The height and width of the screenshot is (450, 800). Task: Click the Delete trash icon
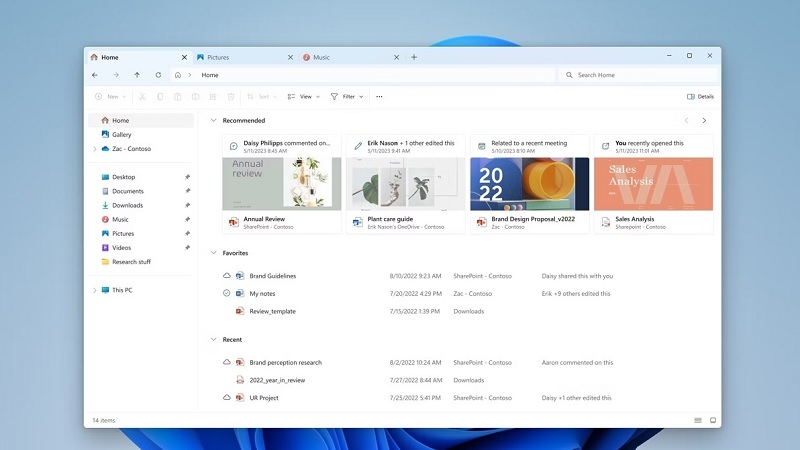tap(231, 96)
